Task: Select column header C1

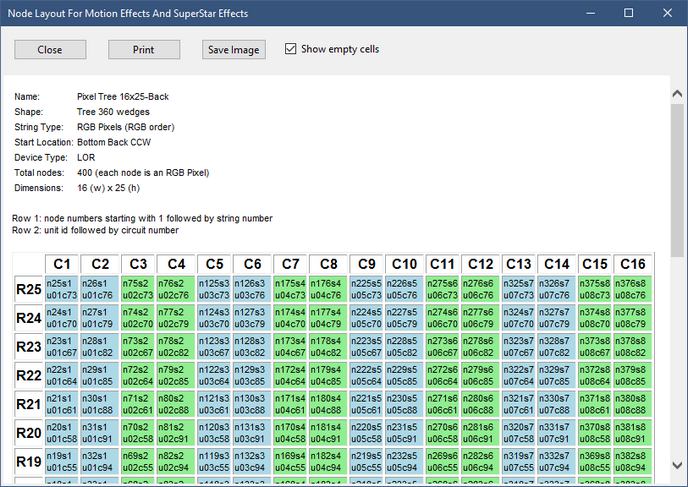Action: click(62, 264)
